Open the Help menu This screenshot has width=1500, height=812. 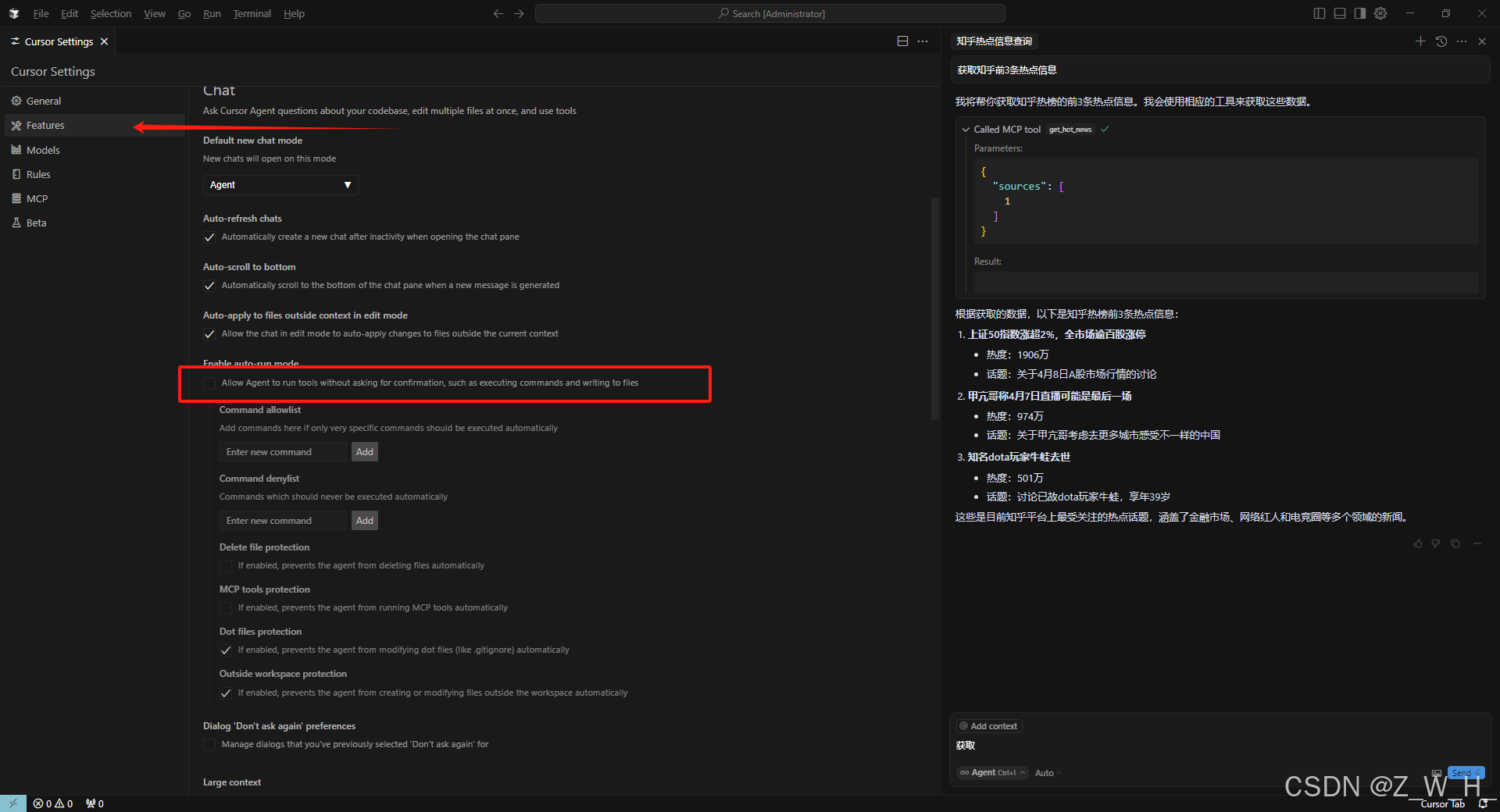click(x=294, y=13)
